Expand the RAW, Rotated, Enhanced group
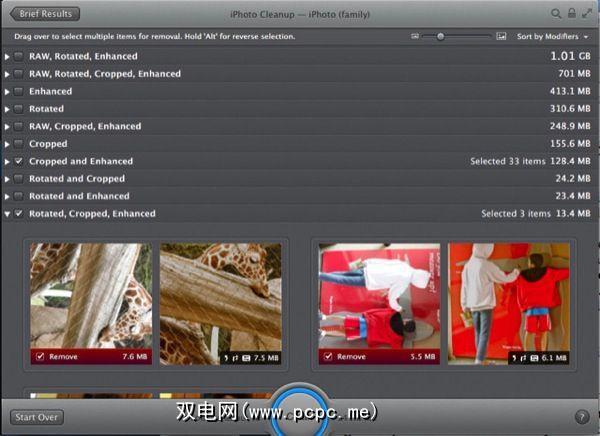This screenshot has height=436, width=600. pyautogui.click(x=8, y=56)
